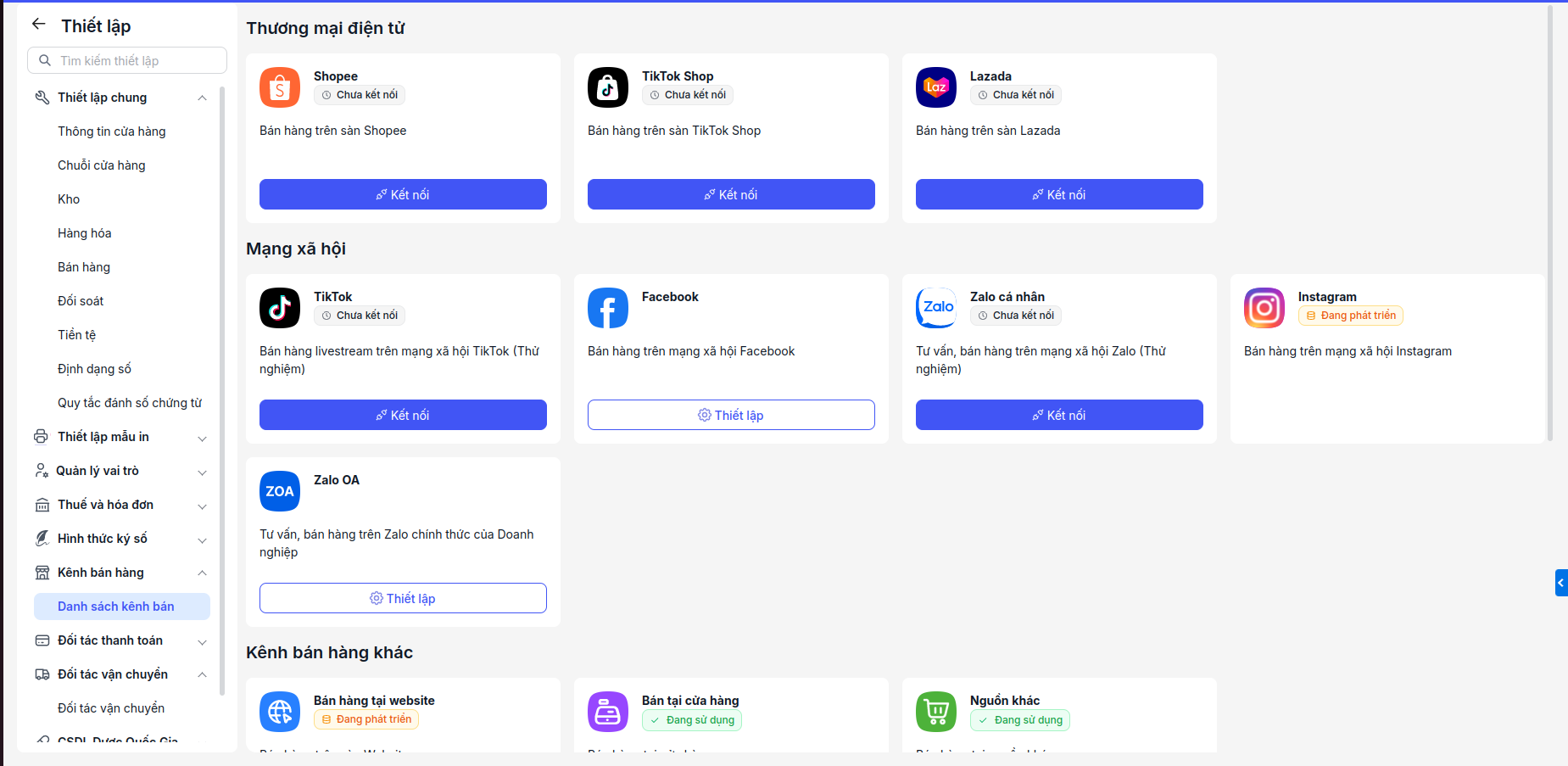Open Thông tin cửa hàng settings
The width and height of the screenshot is (1568, 766).
[x=112, y=131]
